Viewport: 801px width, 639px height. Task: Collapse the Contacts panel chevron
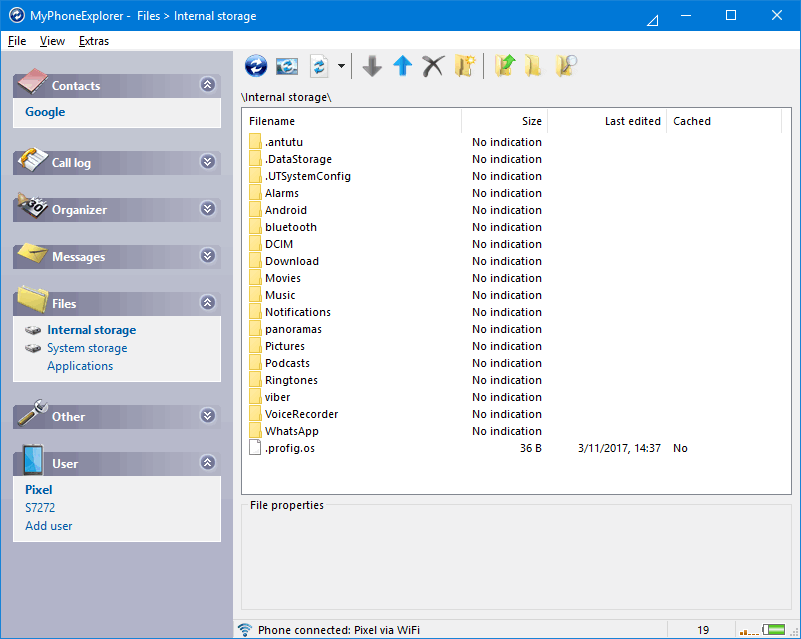(207, 84)
